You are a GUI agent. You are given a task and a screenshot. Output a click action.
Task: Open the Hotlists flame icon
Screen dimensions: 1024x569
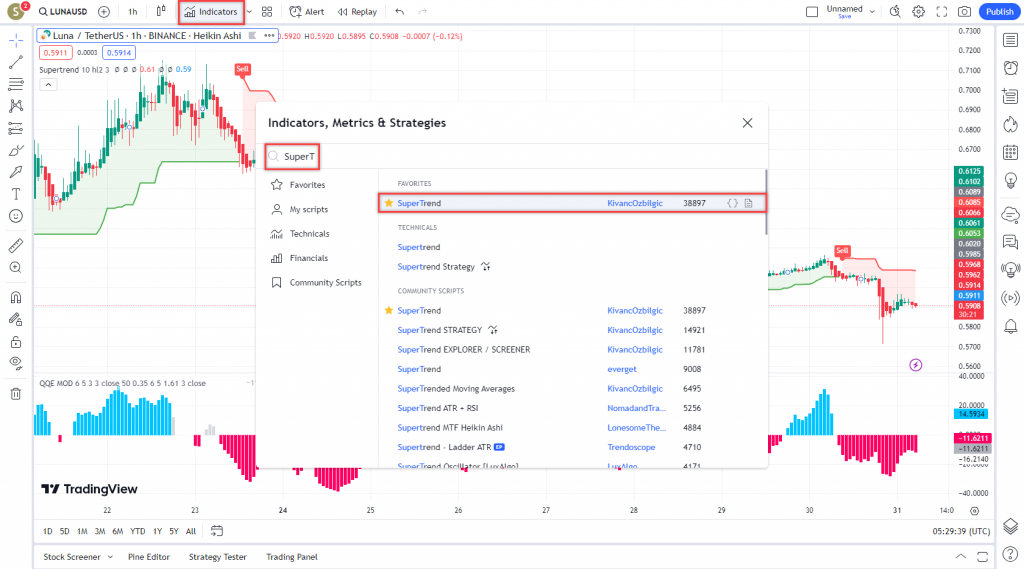(x=1010, y=124)
